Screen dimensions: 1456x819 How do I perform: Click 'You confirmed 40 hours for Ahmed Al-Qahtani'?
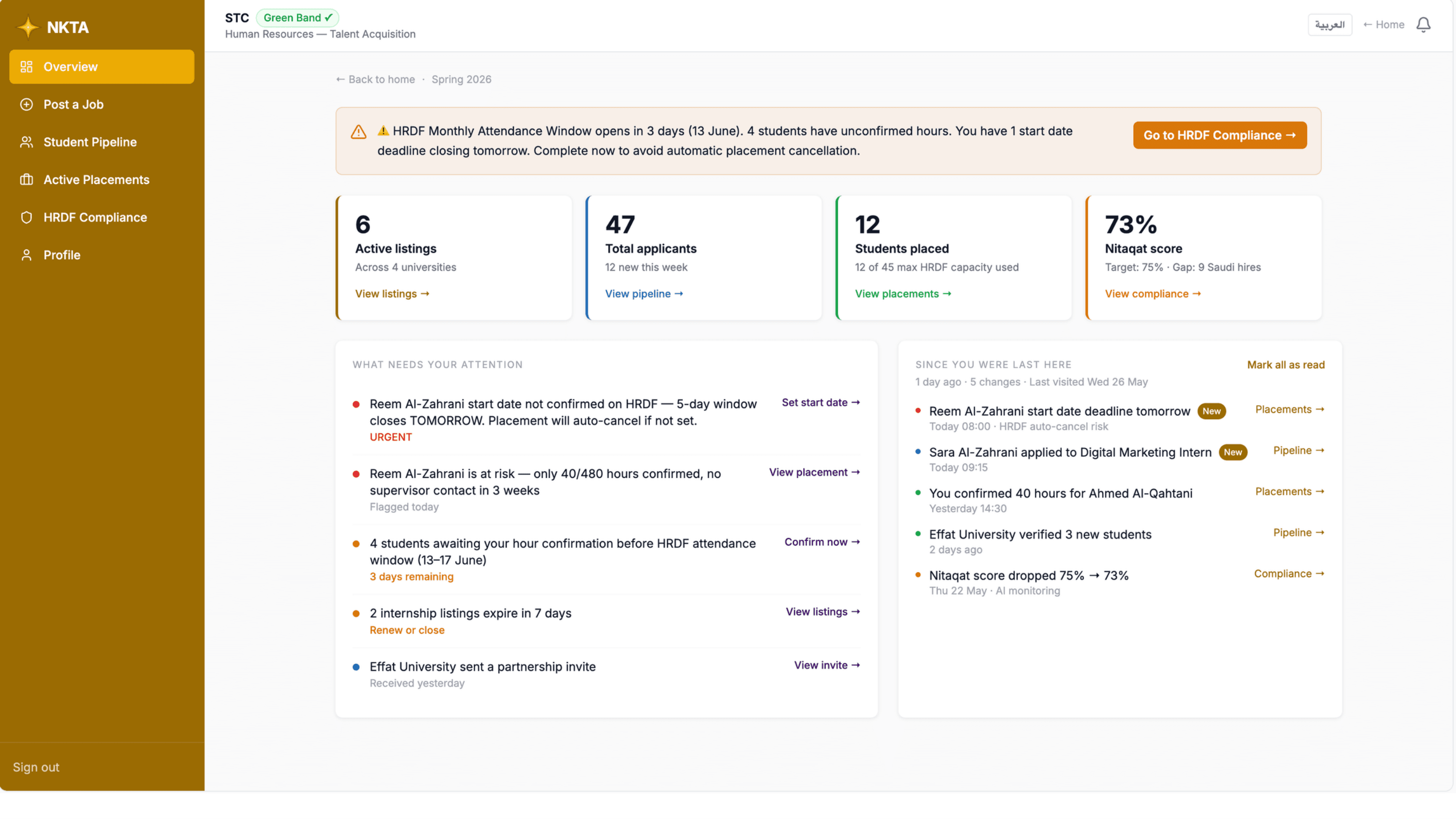(x=1060, y=493)
